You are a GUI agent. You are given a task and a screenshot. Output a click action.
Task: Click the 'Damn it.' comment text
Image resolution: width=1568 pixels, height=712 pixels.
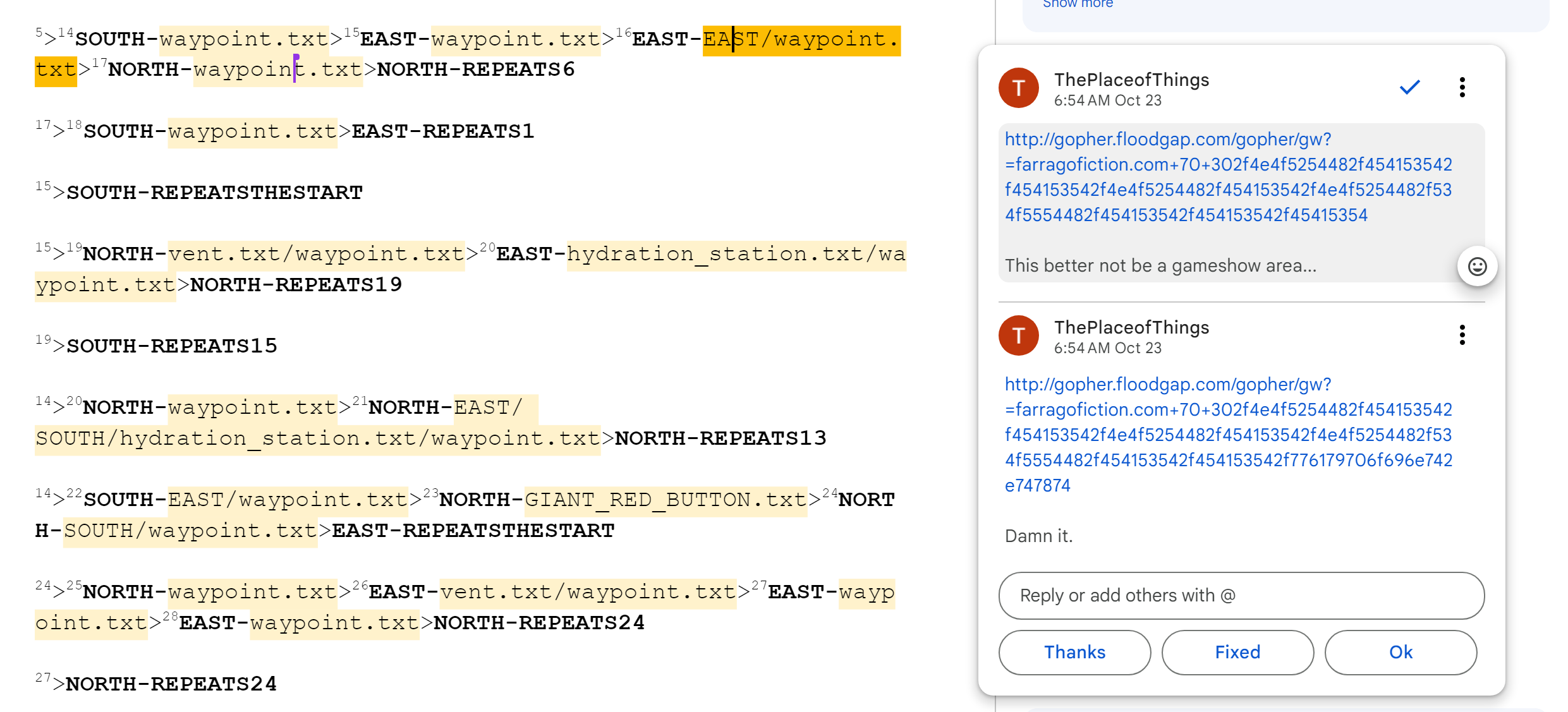point(1038,536)
